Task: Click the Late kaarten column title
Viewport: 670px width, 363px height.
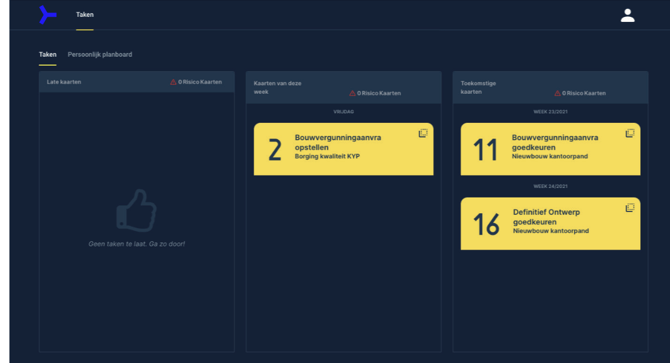Action: click(x=64, y=82)
